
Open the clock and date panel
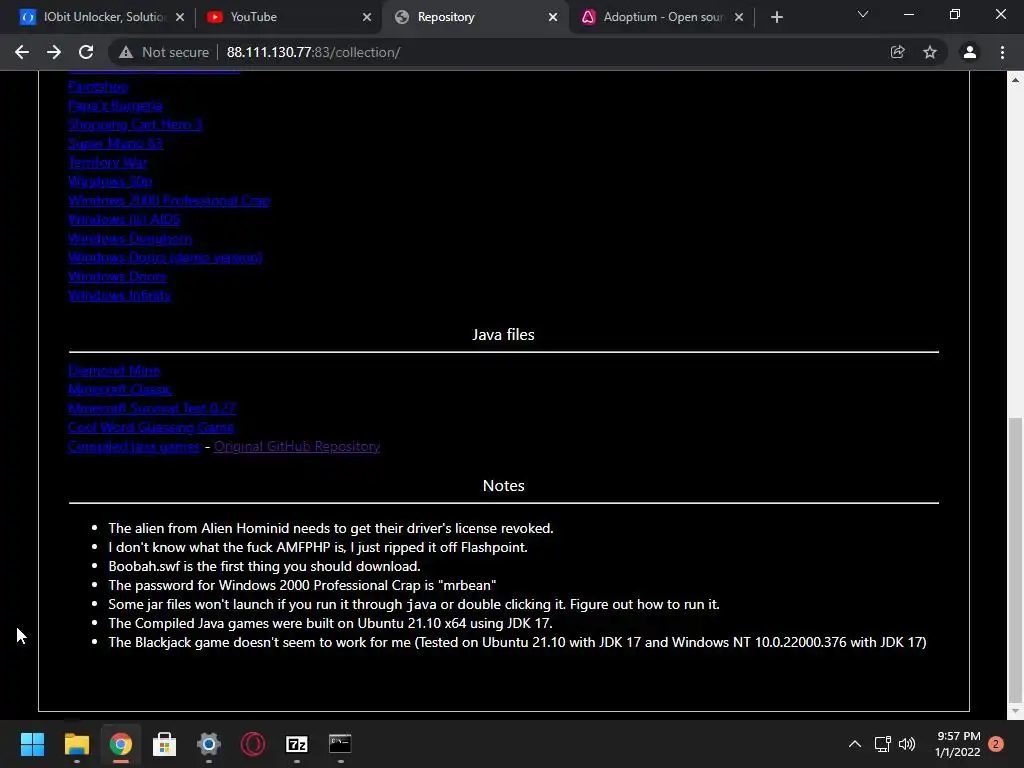(x=958, y=744)
